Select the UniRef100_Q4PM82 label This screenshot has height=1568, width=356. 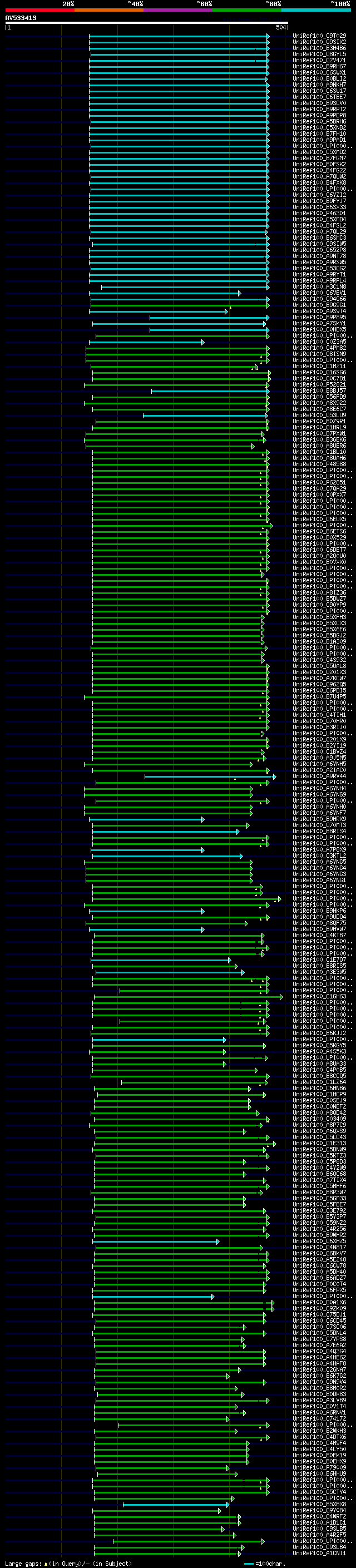[319, 348]
